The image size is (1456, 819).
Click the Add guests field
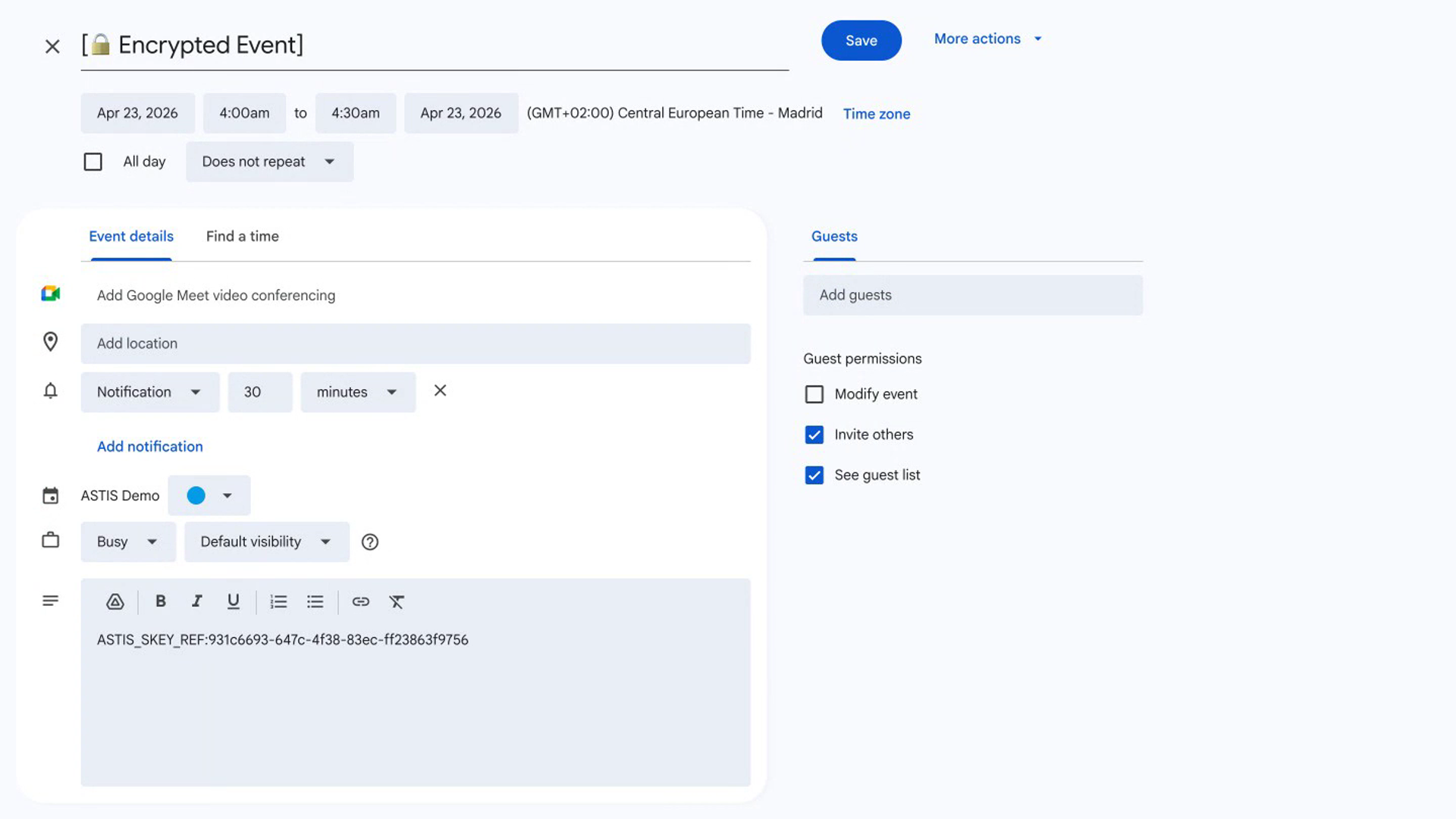pyautogui.click(x=973, y=295)
